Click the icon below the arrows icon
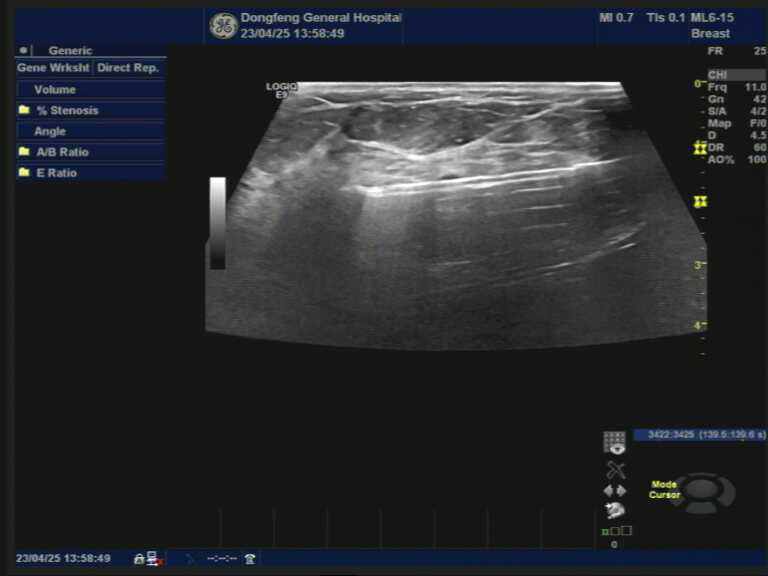The image size is (768, 576). pyautogui.click(x=614, y=510)
